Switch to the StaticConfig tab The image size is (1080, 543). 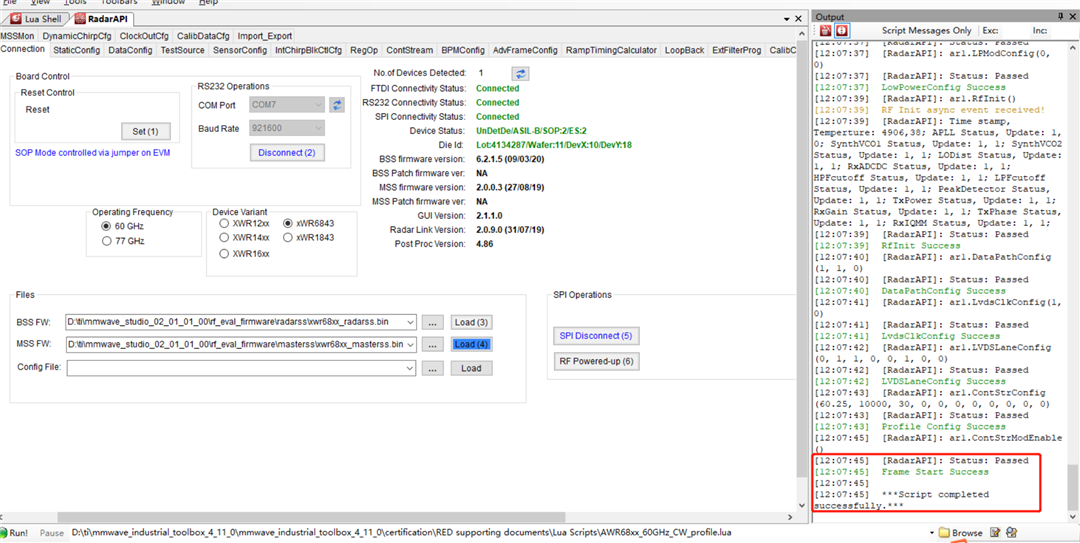[76, 50]
